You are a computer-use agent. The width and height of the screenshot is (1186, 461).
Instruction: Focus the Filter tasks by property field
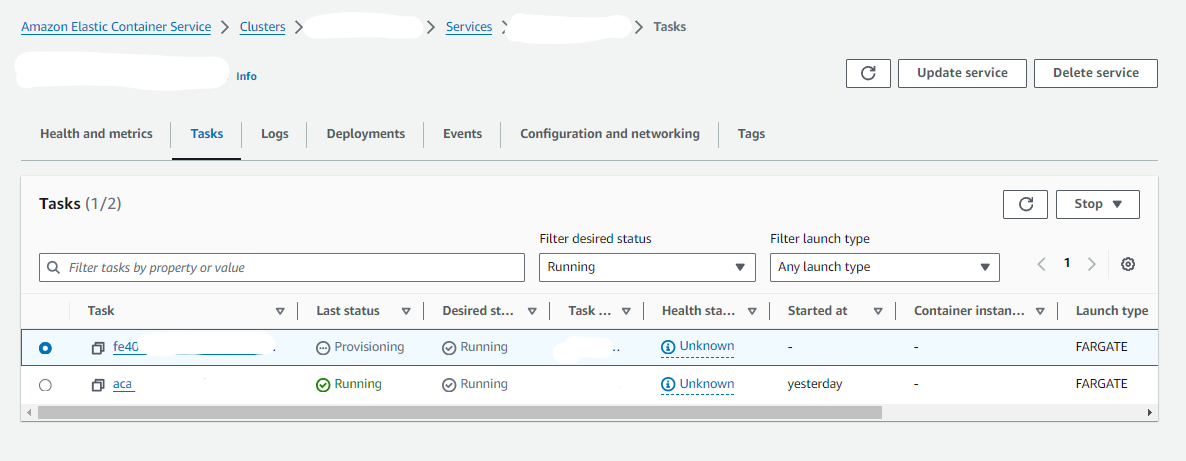pos(281,268)
